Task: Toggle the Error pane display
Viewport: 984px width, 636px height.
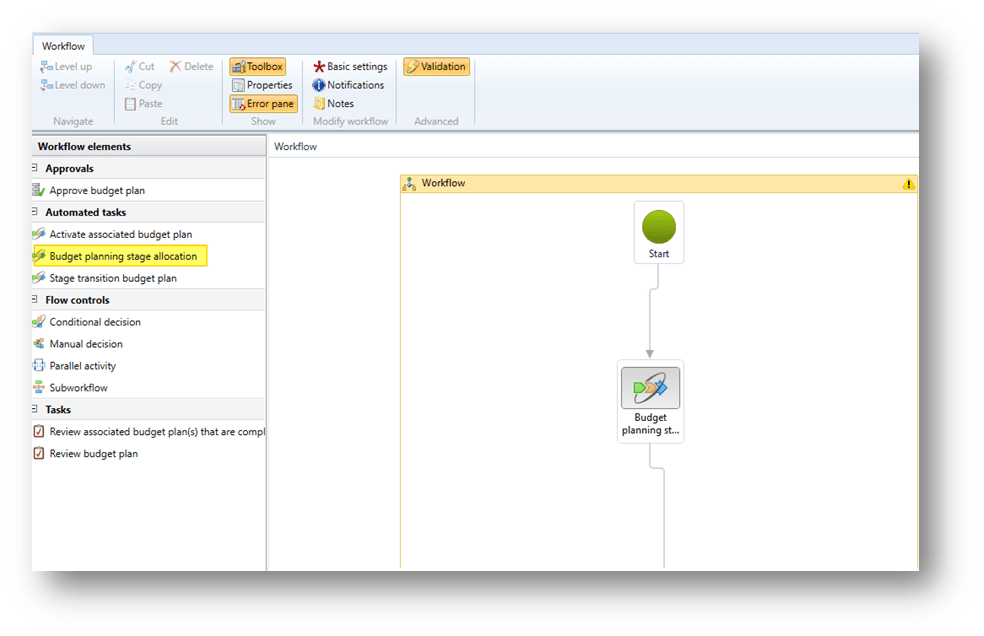Action: tap(263, 103)
